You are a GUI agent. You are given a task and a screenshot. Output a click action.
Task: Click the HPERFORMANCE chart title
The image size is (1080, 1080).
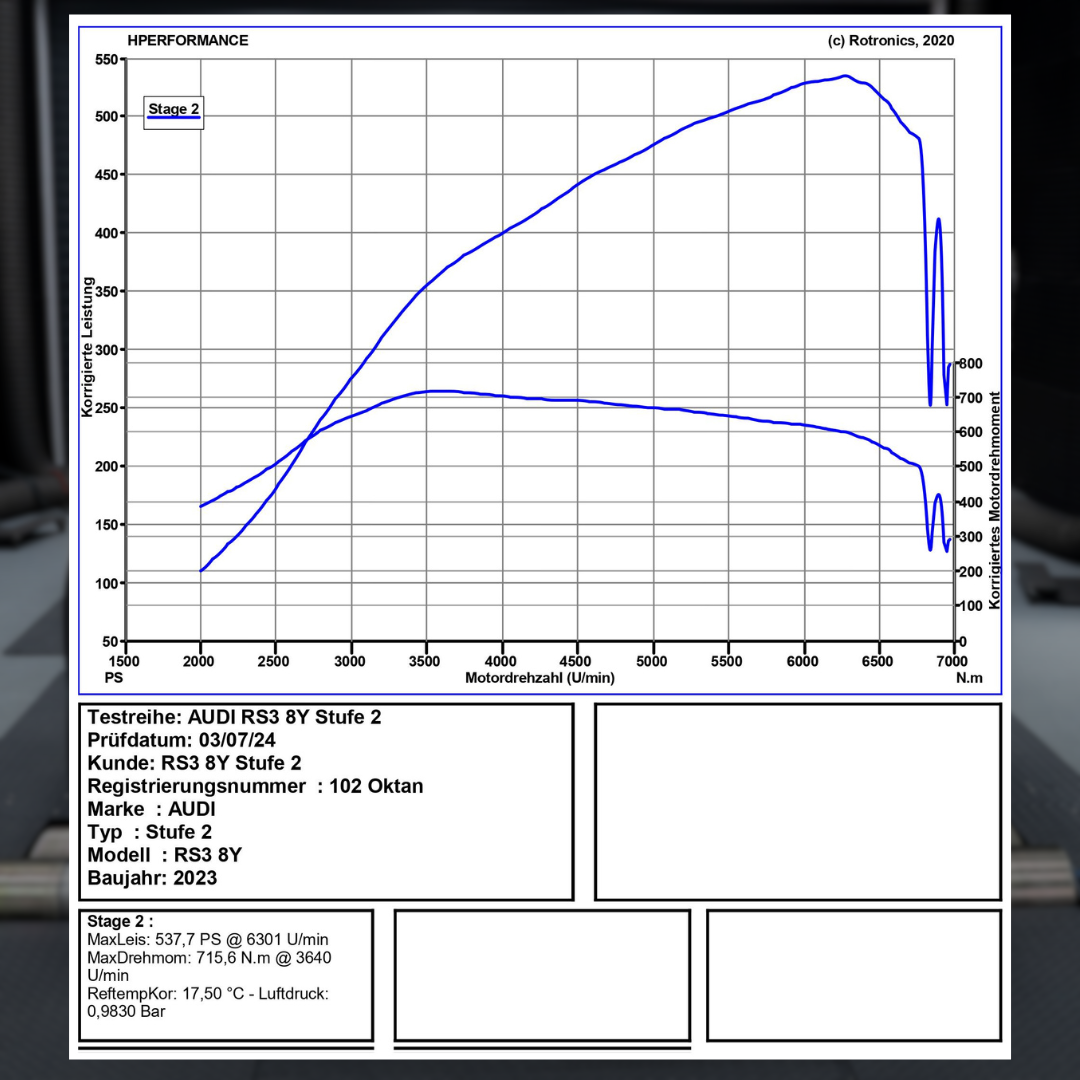[x=188, y=41]
